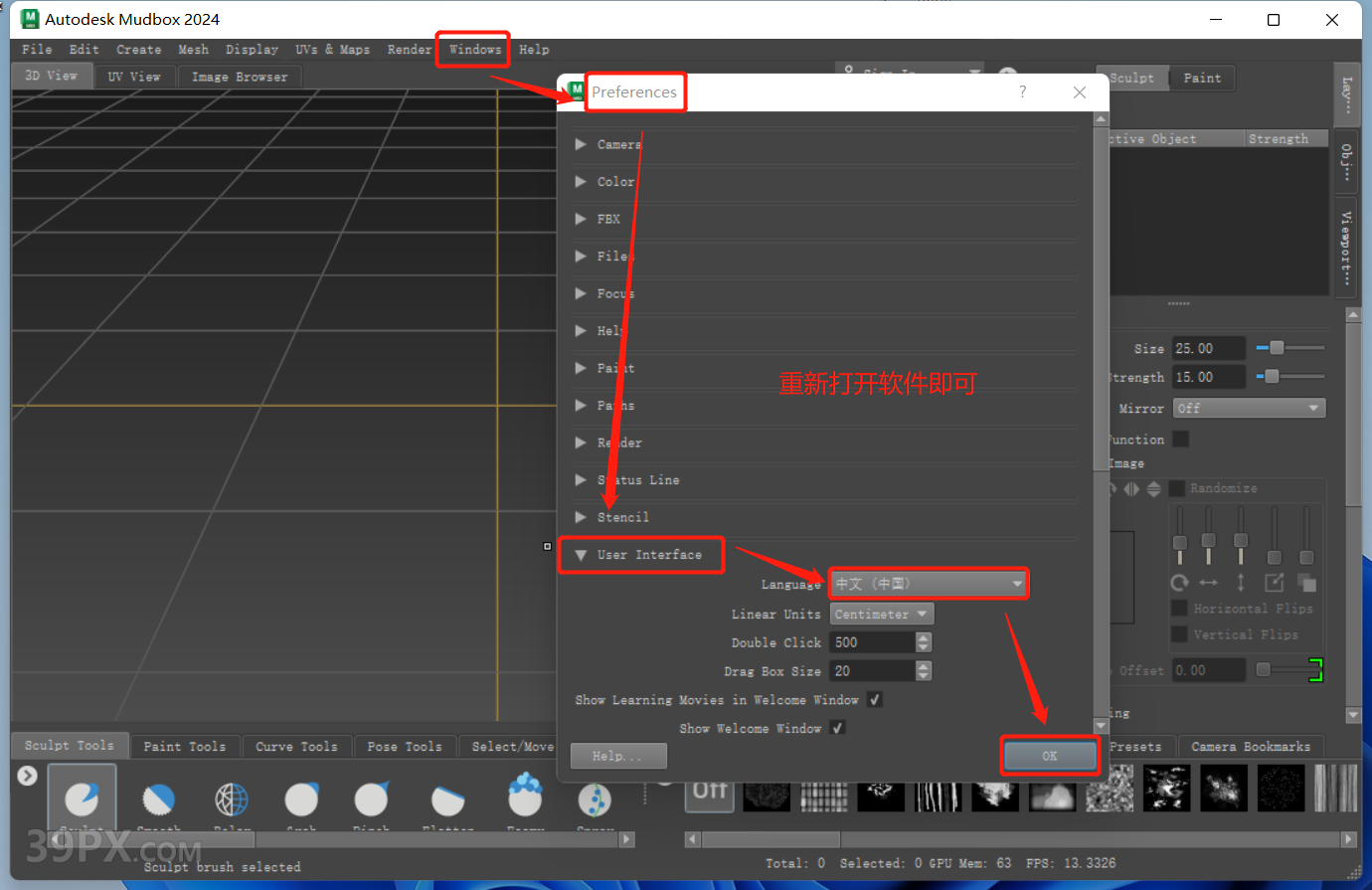Viewport: 1372px width, 890px height.
Task: Select the Relax brush tool
Action: click(x=231, y=801)
